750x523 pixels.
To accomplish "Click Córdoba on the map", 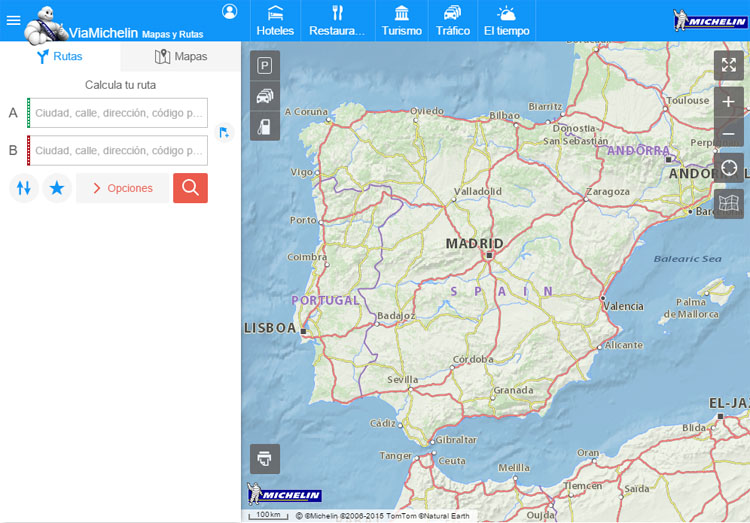I will 473,359.
